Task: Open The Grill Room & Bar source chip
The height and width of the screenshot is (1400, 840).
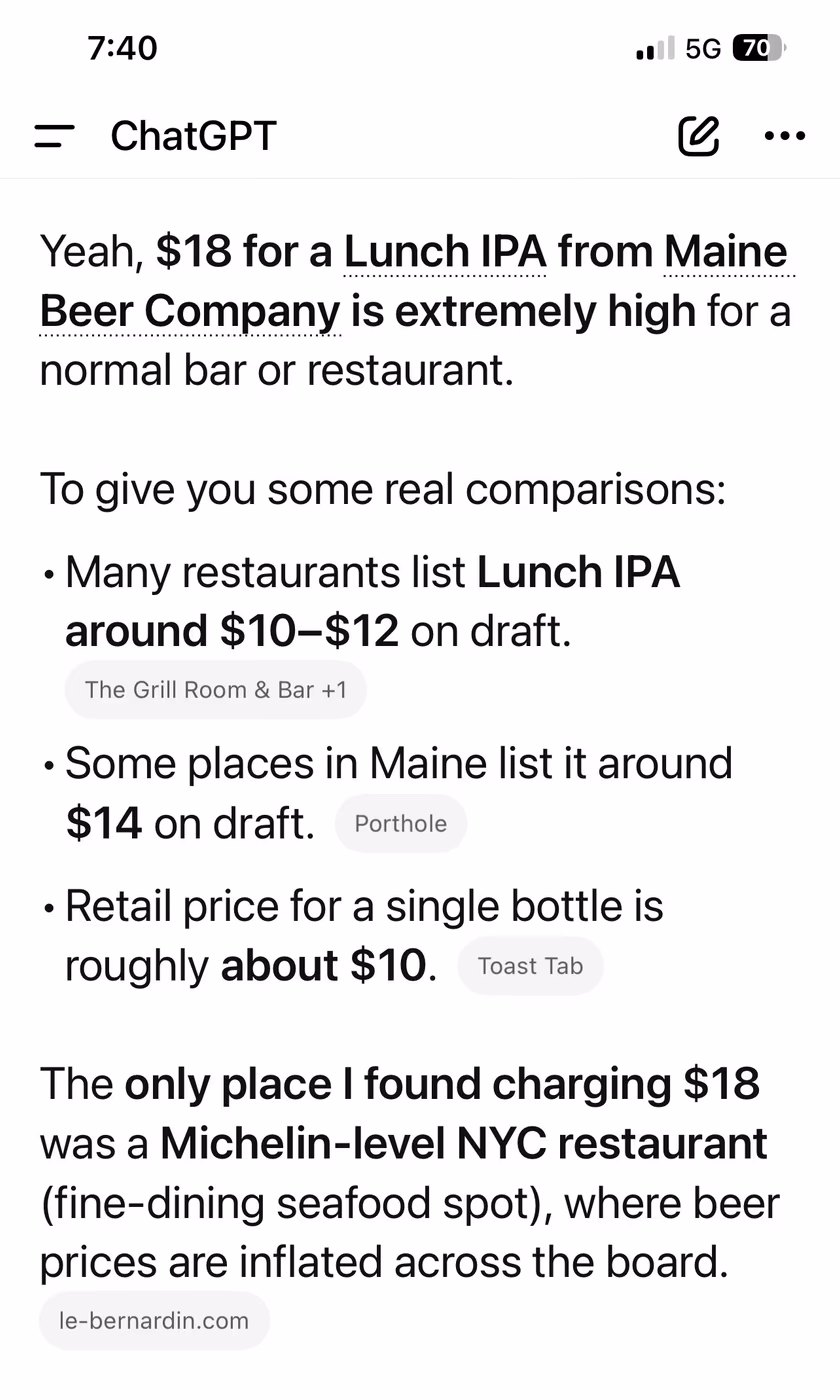Action: (216, 689)
